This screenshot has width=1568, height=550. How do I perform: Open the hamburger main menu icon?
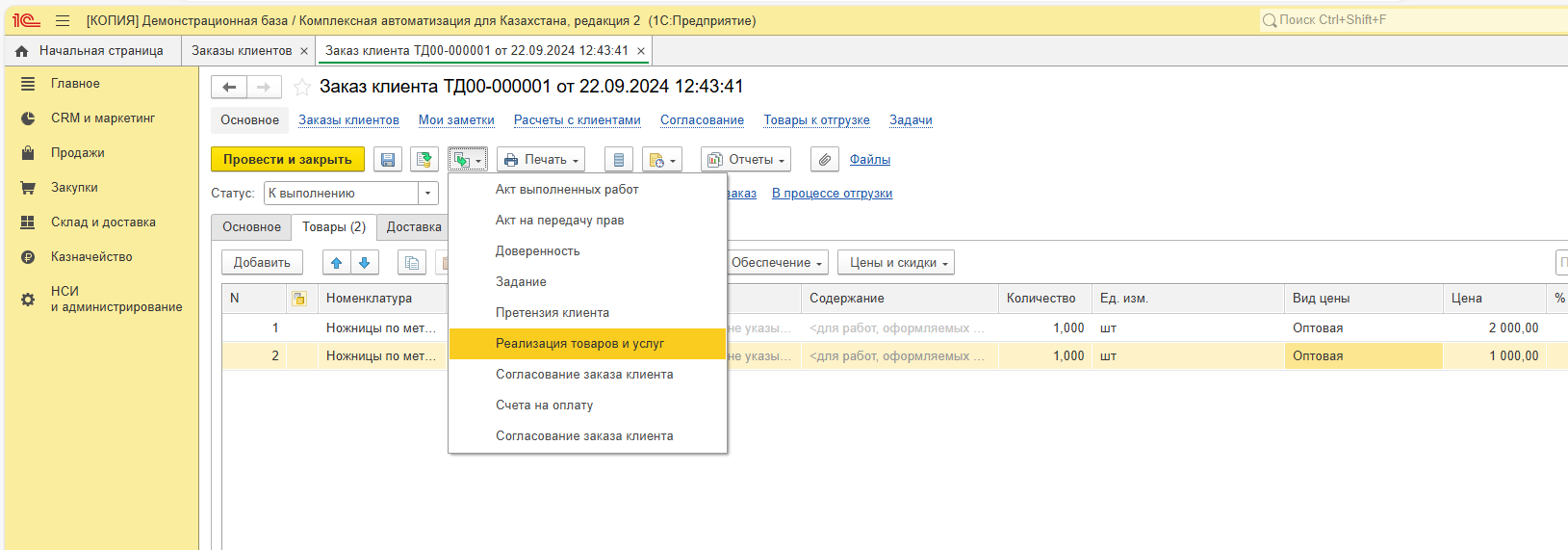[x=63, y=20]
